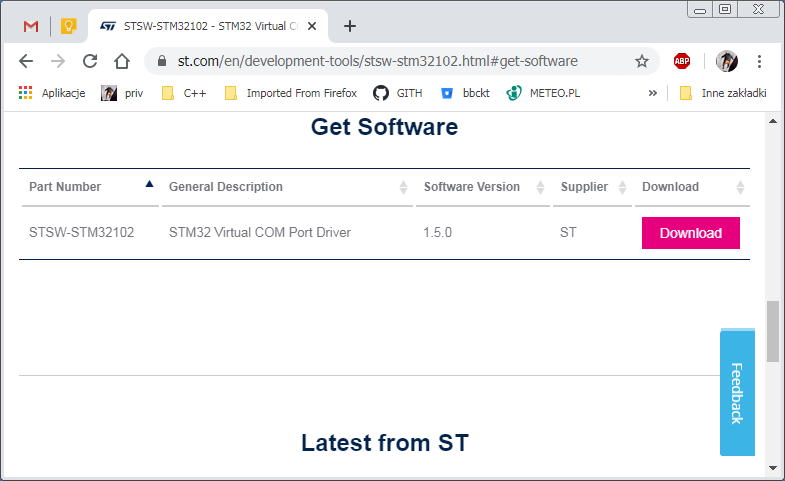Open the pinned Google Keep tab

(x=69, y=26)
